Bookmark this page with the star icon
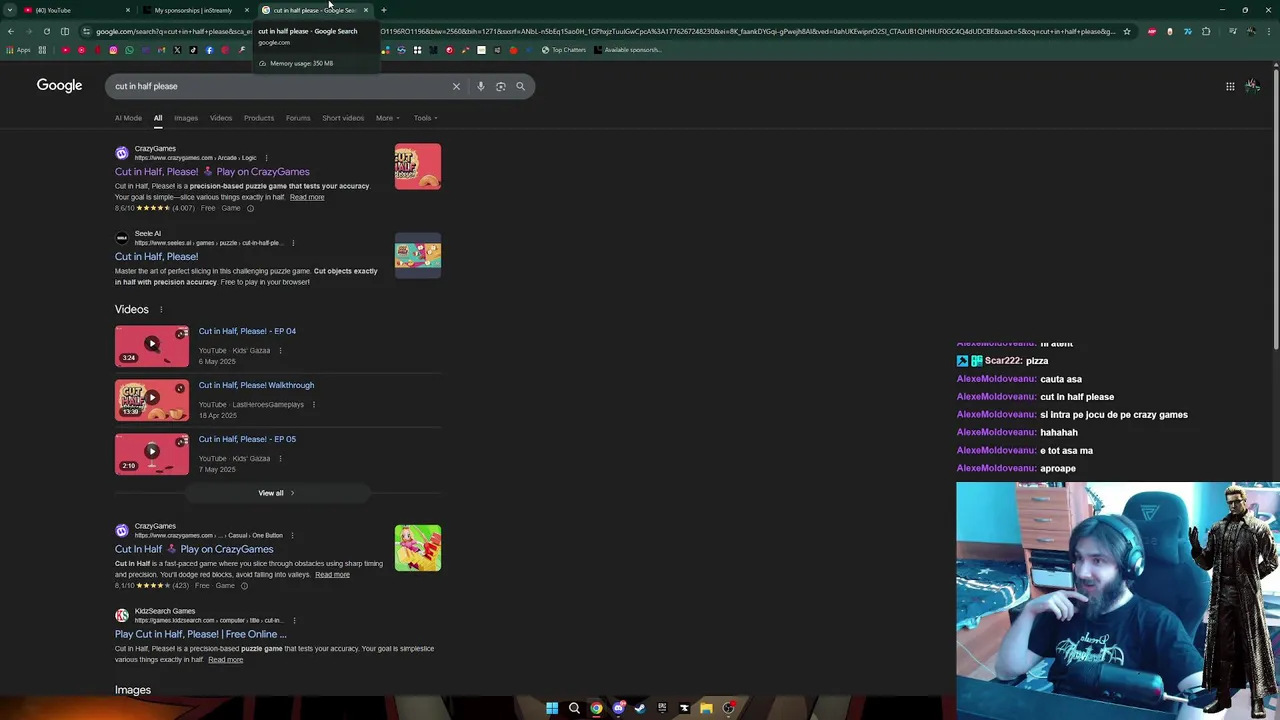The height and width of the screenshot is (720, 1280). [x=1127, y=31]
